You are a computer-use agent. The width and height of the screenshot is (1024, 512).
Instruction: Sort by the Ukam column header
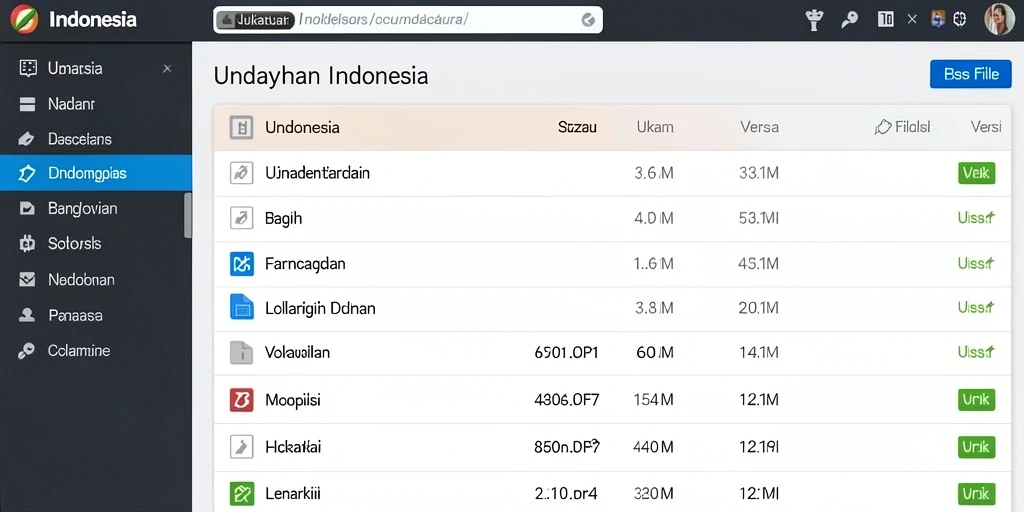coord(655,127)
